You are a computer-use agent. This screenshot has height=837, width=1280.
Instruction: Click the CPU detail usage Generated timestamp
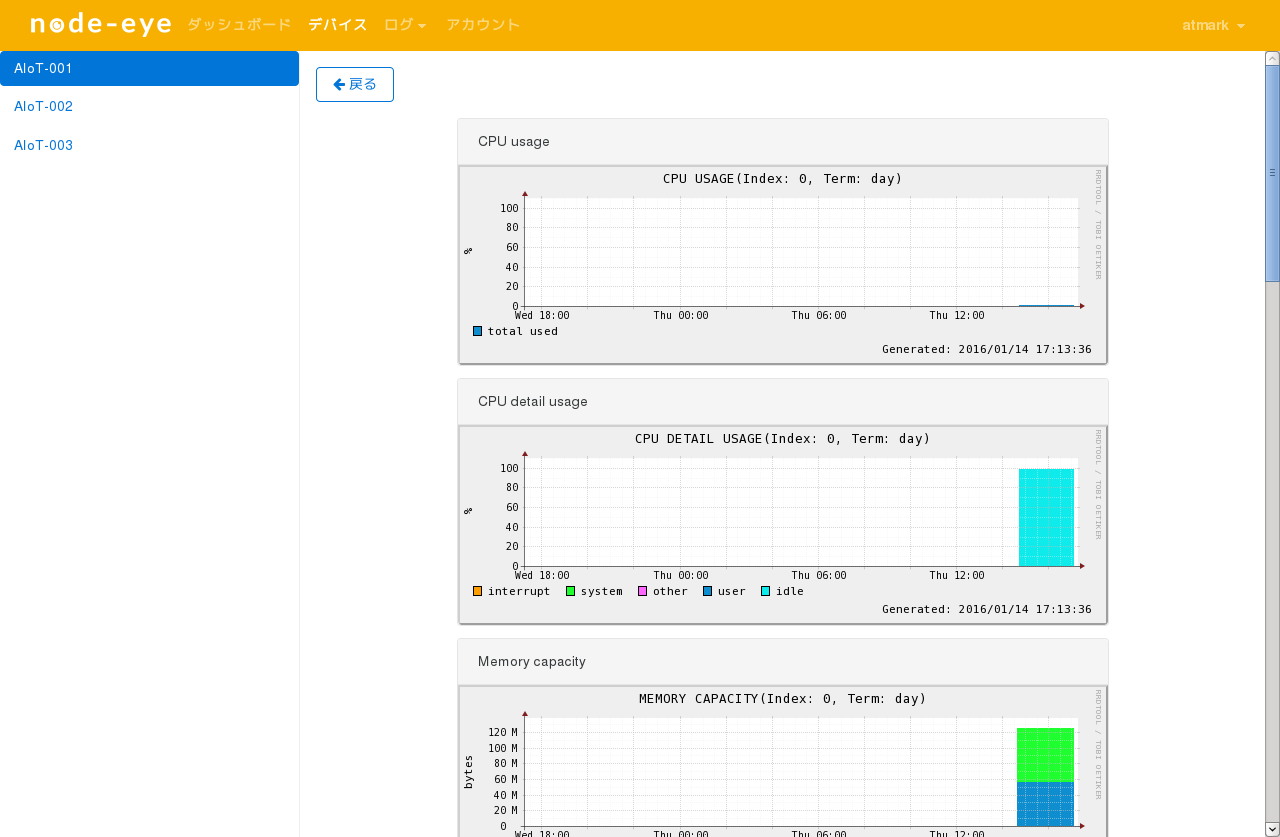pyautogui.click(x=987, y=609)
